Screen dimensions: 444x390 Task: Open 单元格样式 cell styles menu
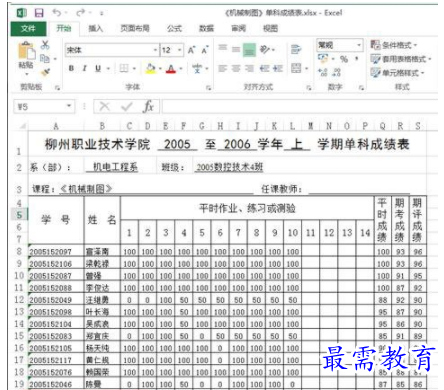(x=397, y=73)
